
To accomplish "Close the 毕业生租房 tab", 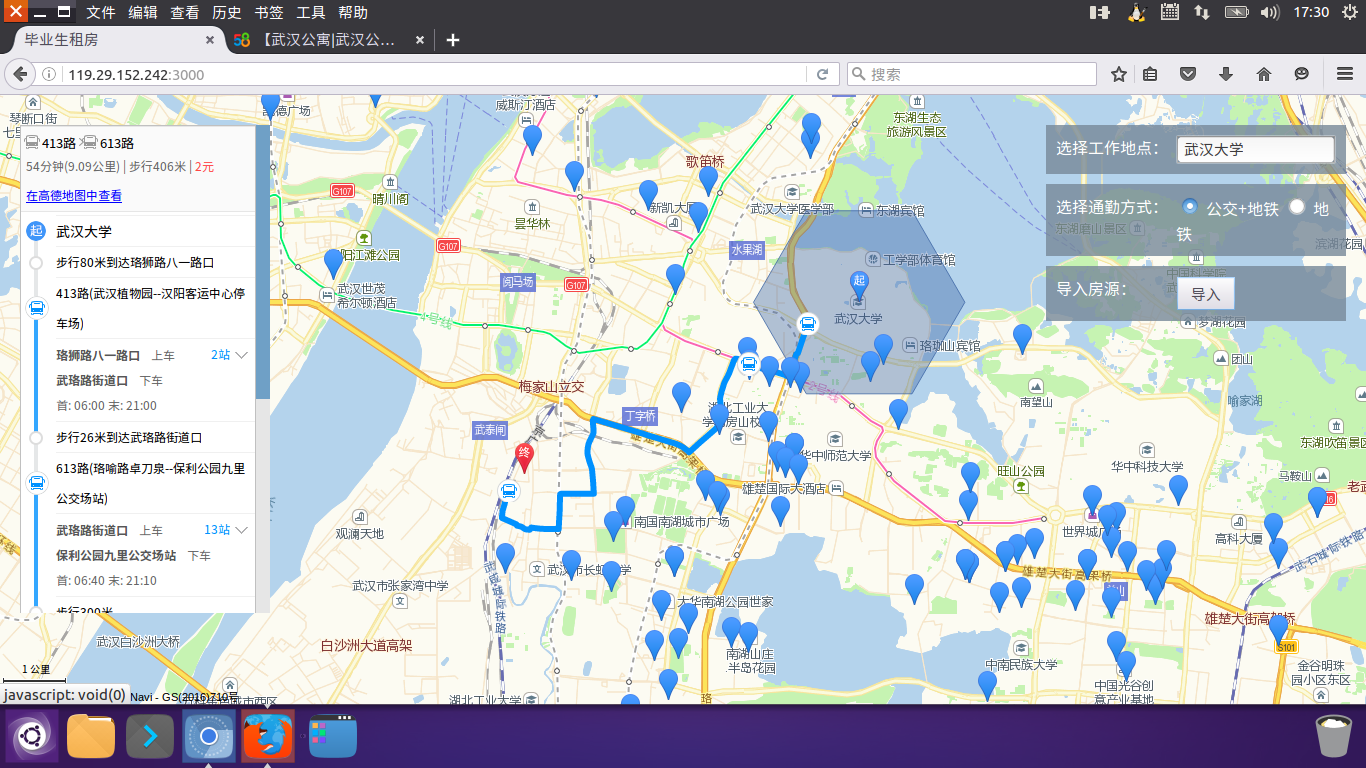I will tap(209, 40).
